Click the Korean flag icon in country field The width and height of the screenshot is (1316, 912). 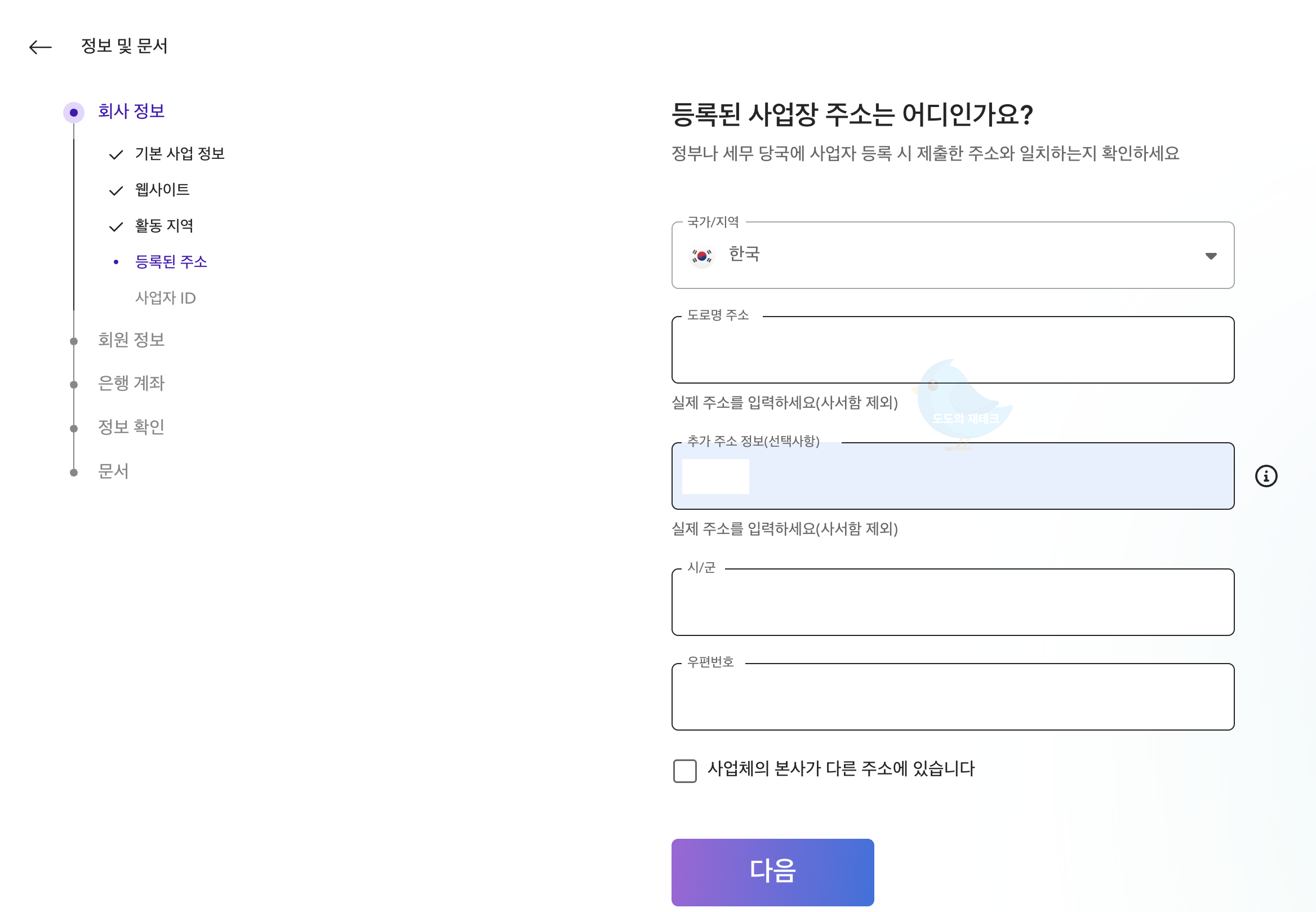(x=702, y=256)
